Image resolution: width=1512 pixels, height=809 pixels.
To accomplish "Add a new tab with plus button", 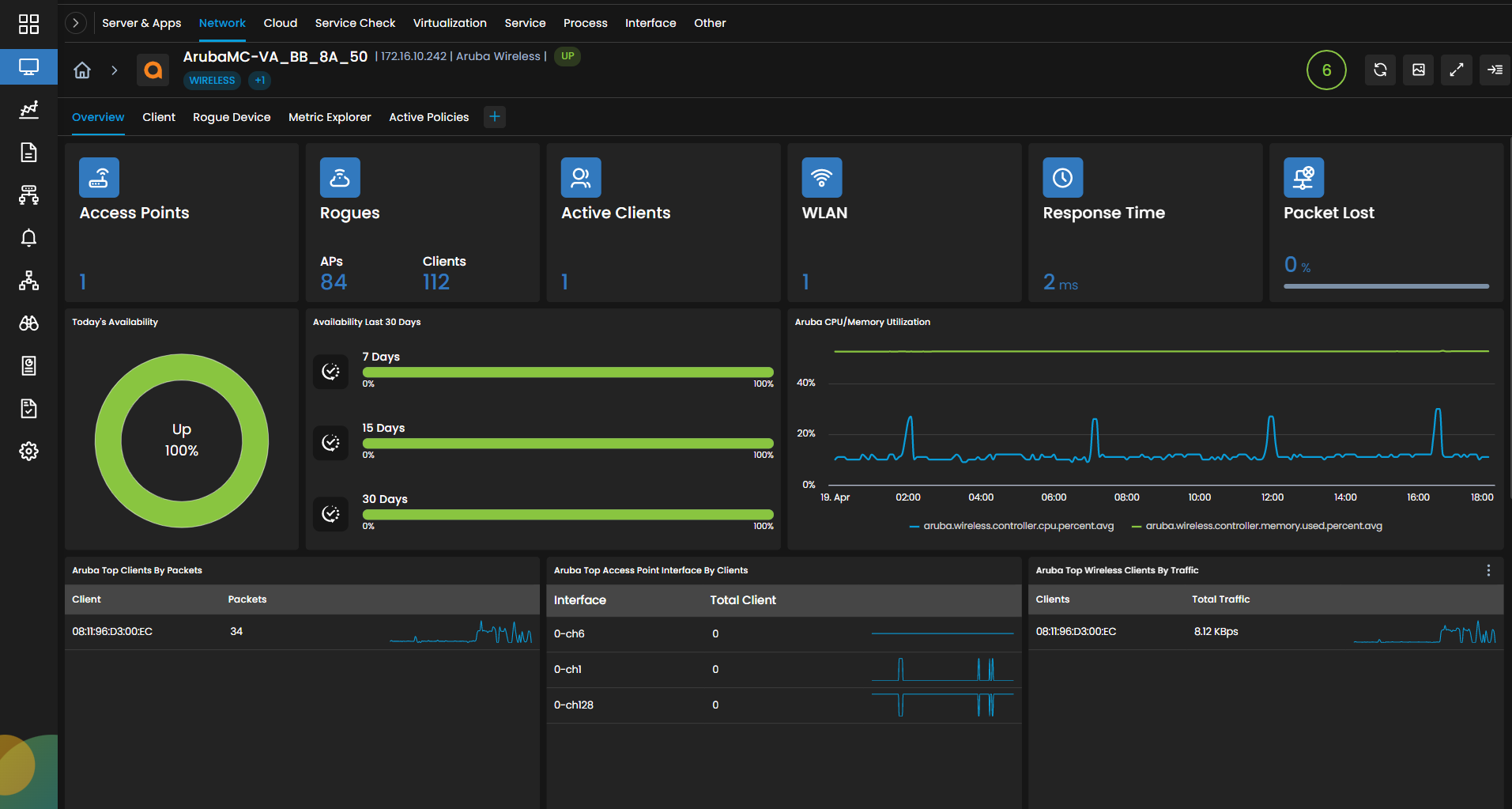I will point(495,117).
